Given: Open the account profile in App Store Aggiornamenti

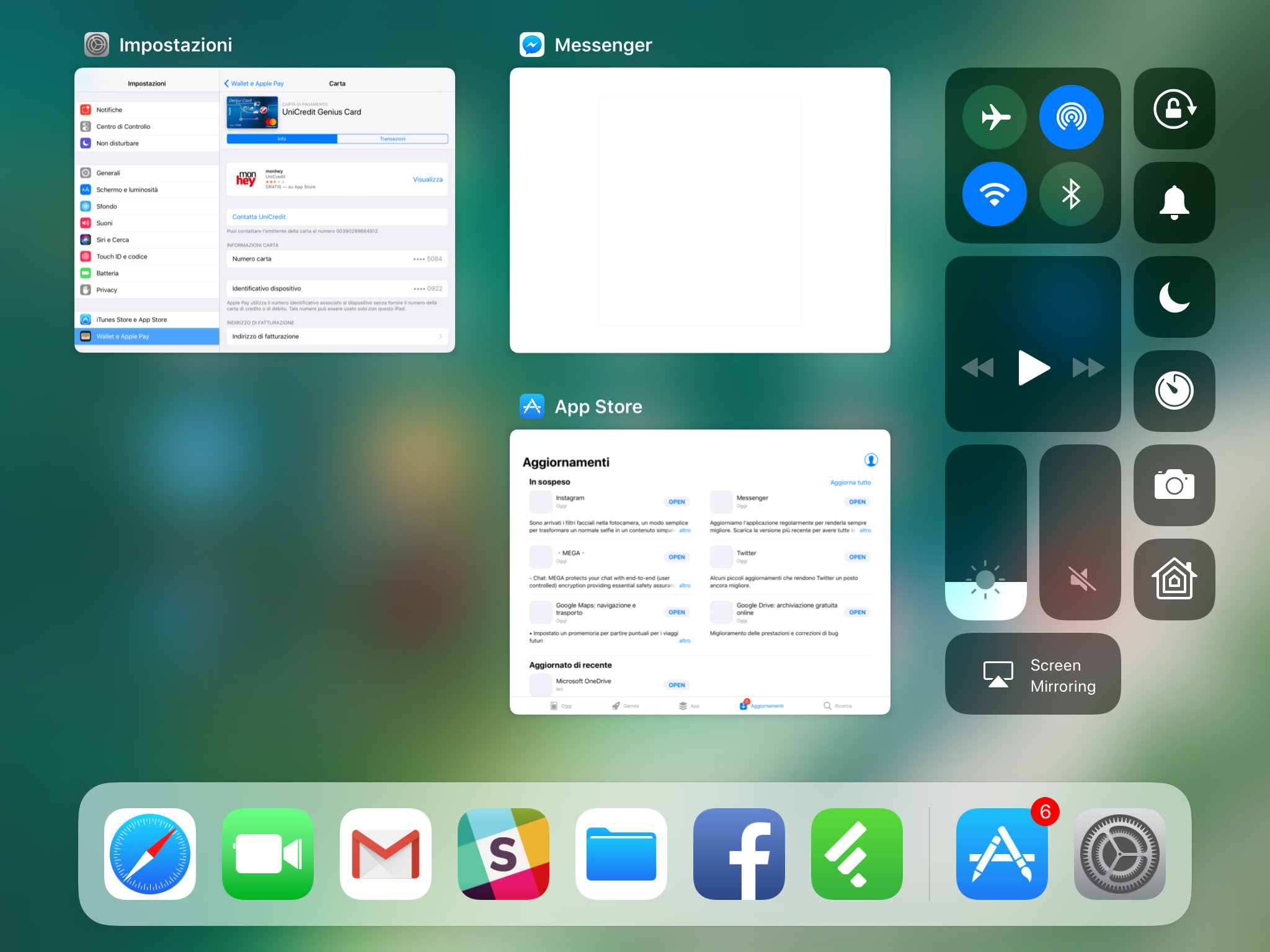Looking at the screenshot, I should point(871,460).
